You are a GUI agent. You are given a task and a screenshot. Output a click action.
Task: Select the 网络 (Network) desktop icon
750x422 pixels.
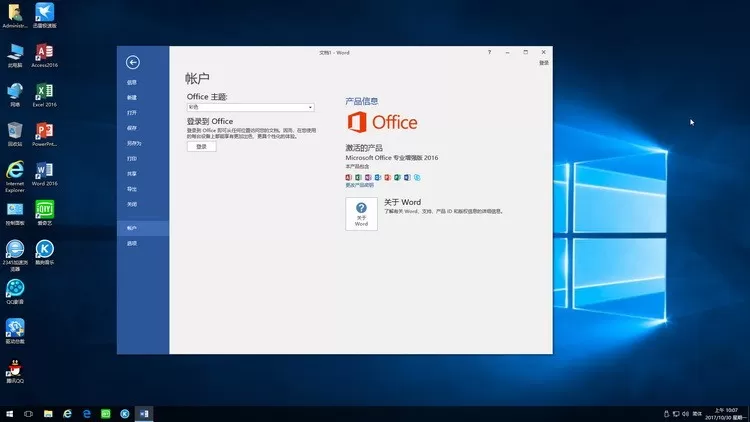[x=15, y=95]
